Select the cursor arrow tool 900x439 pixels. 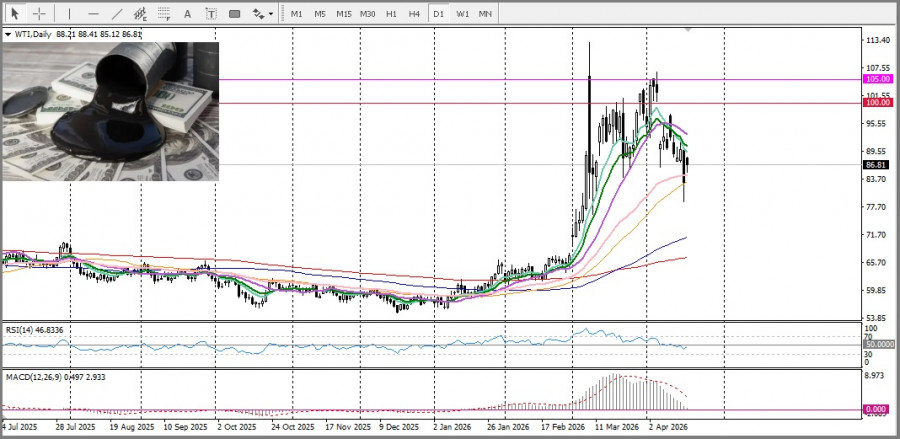15,14
